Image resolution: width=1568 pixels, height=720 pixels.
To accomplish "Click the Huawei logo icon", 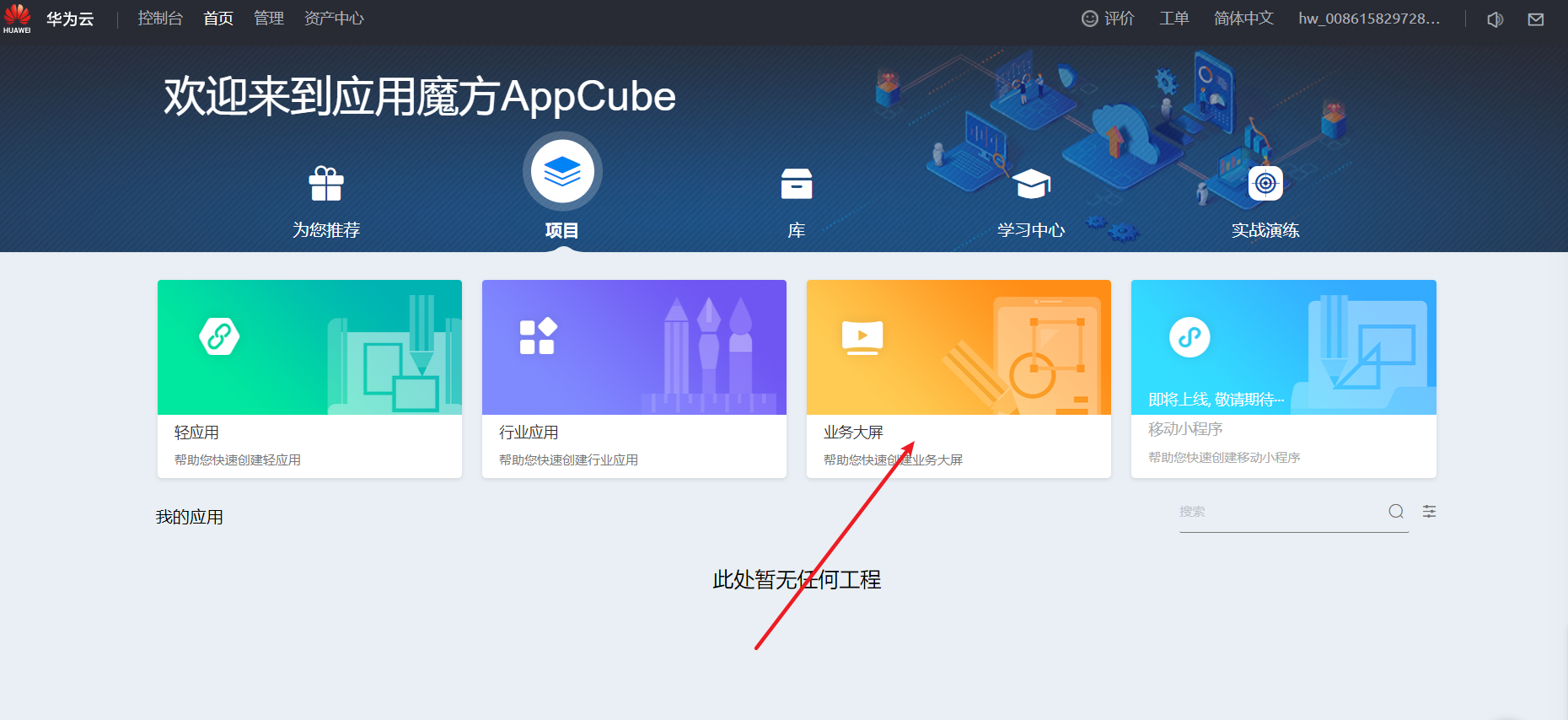I will click(x=17, y=19).
